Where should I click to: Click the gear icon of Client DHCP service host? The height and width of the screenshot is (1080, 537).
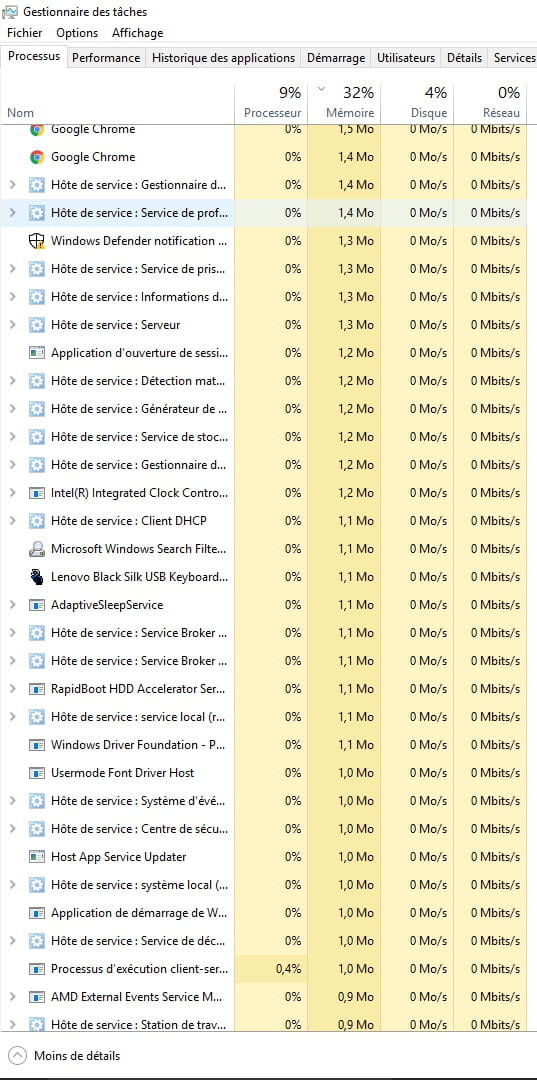pos(36,521)
